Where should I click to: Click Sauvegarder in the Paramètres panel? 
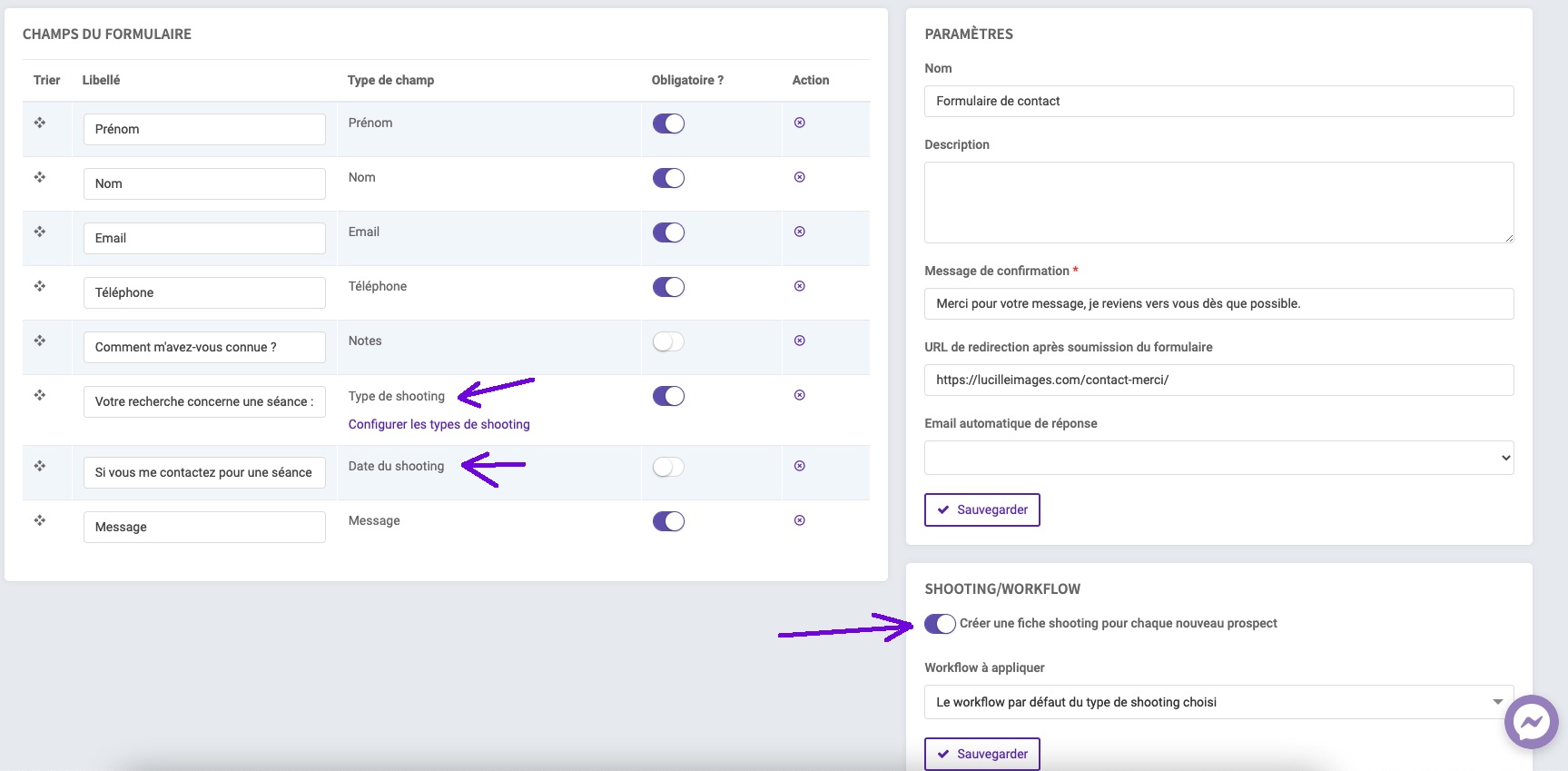981,509
